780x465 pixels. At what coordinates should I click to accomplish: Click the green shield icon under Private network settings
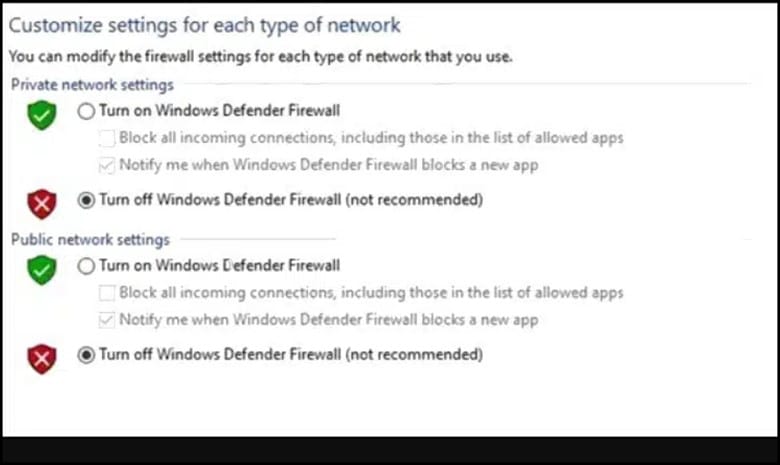(x=42, y=115)
